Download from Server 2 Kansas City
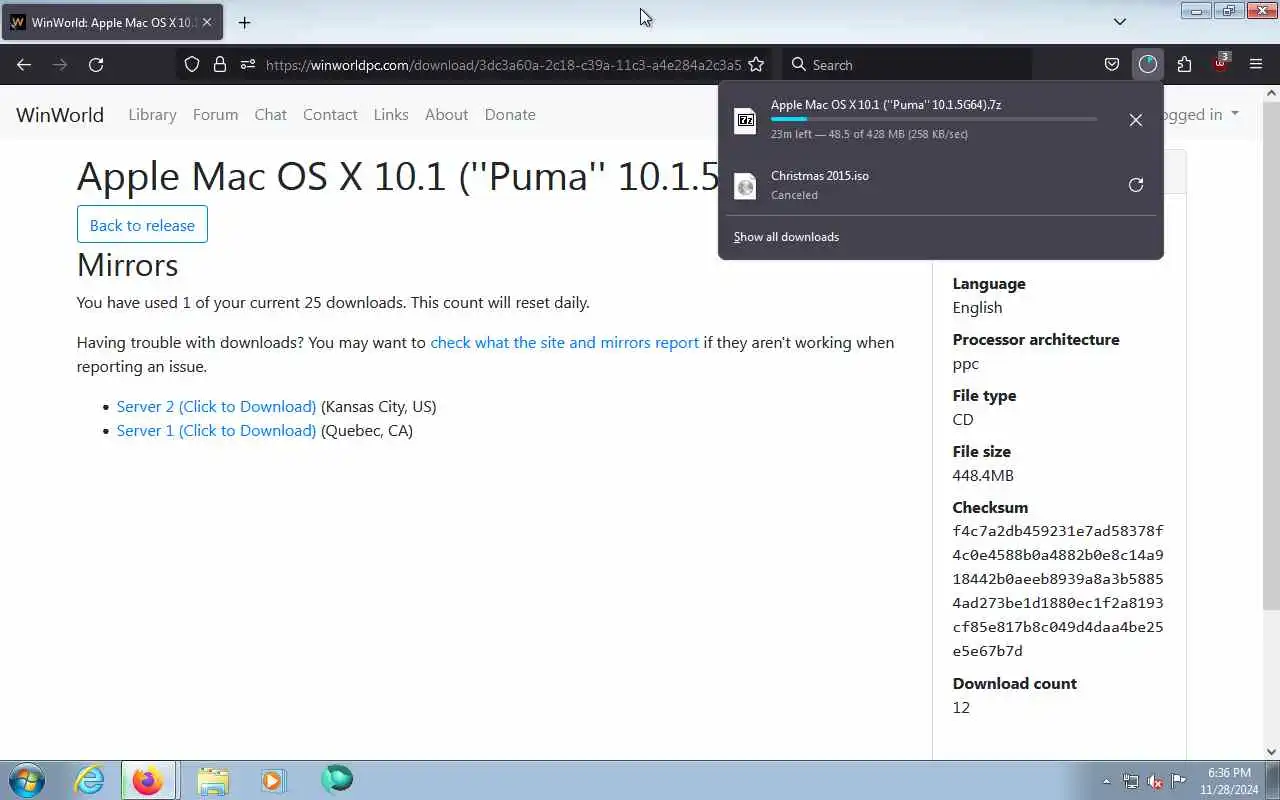The height and width of the screenshot is (800, 1280). (216, 406)
